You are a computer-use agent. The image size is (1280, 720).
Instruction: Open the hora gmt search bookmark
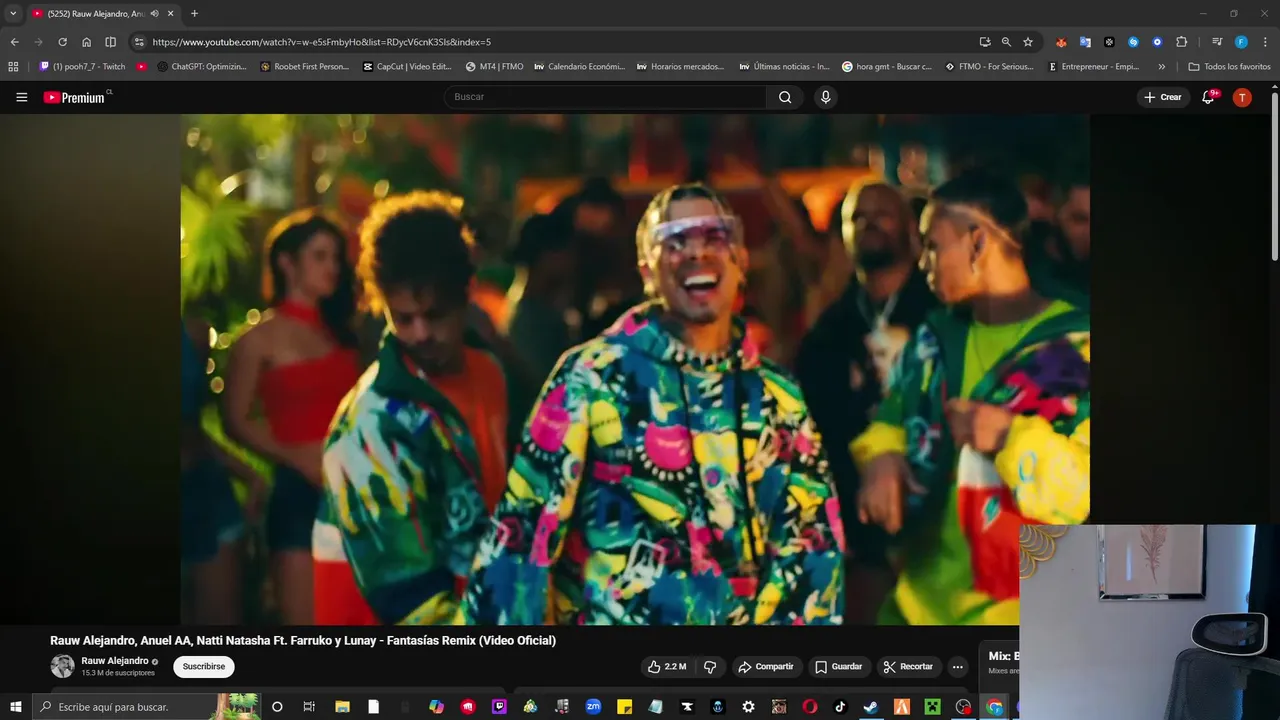click(x=887, y=67)
